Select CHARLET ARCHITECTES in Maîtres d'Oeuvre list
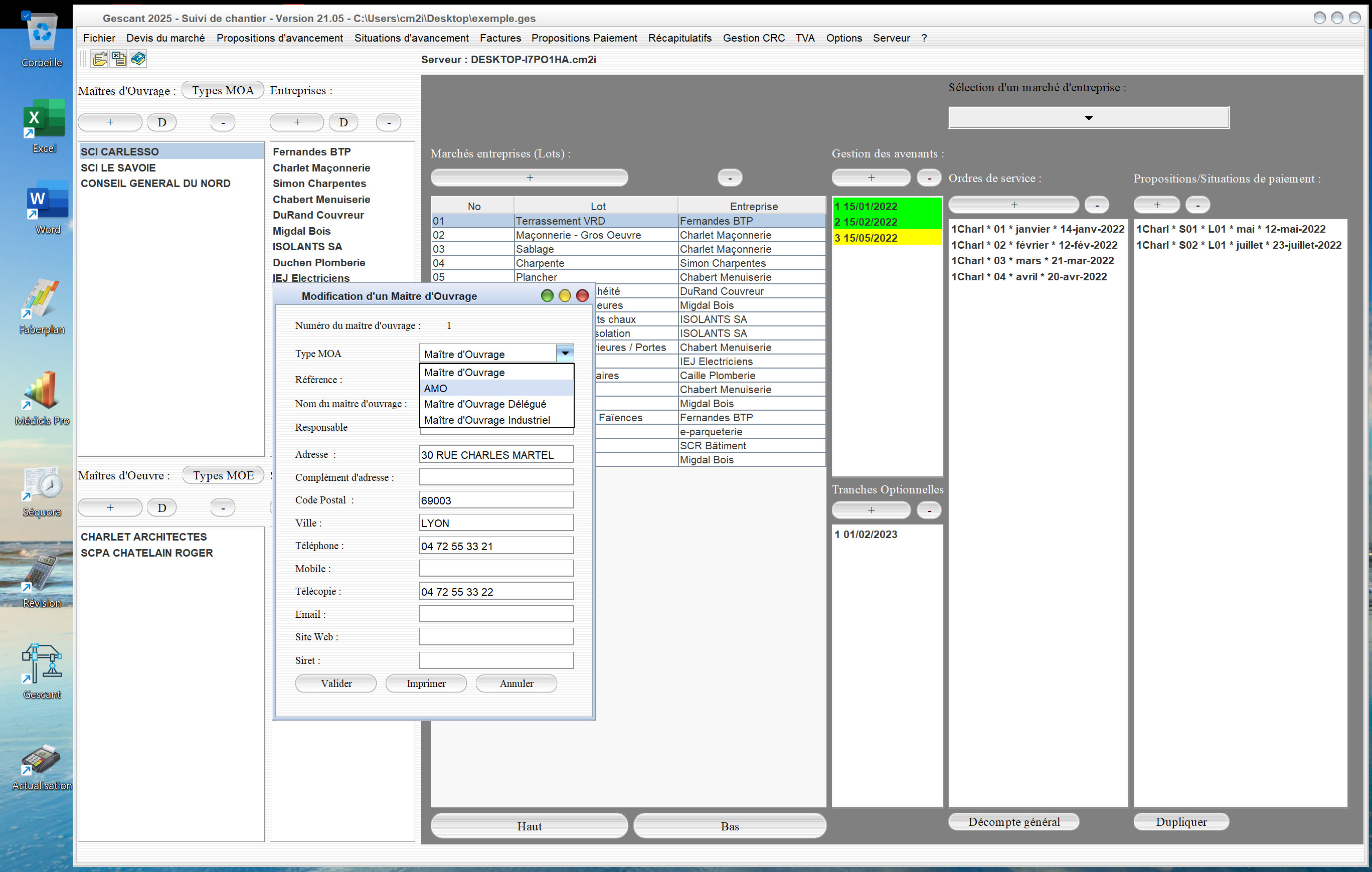 (171, 537)
